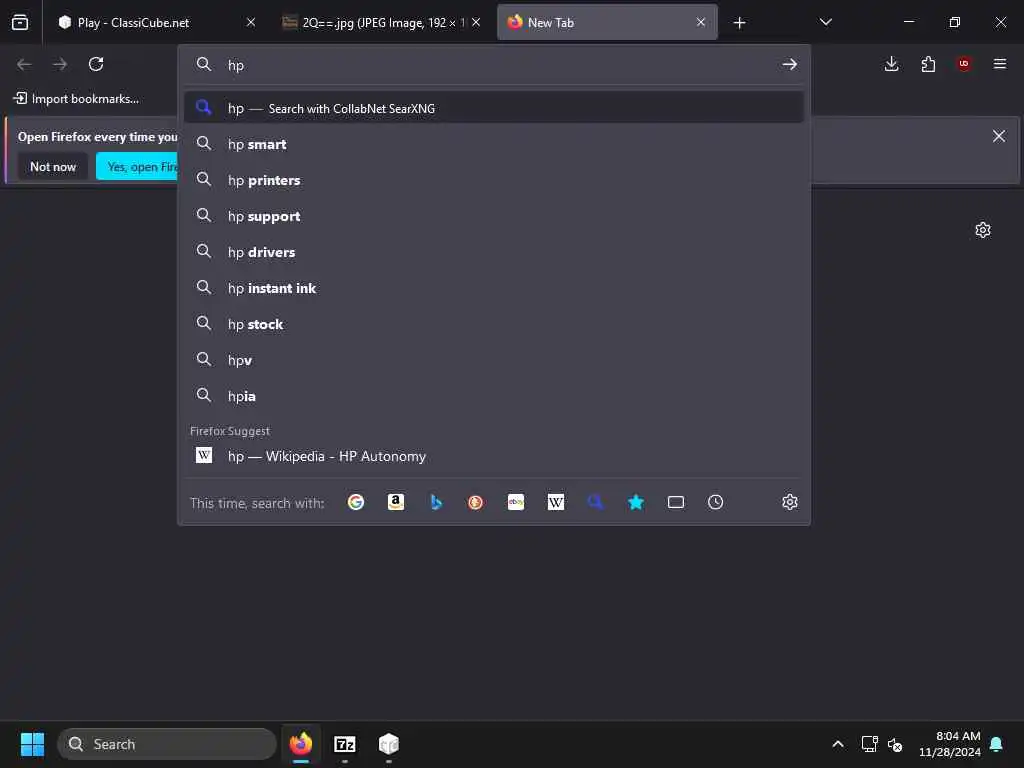Search with eBay engine icon
Viewport: 1024px width, 768px height.
(x=516, y=502)
